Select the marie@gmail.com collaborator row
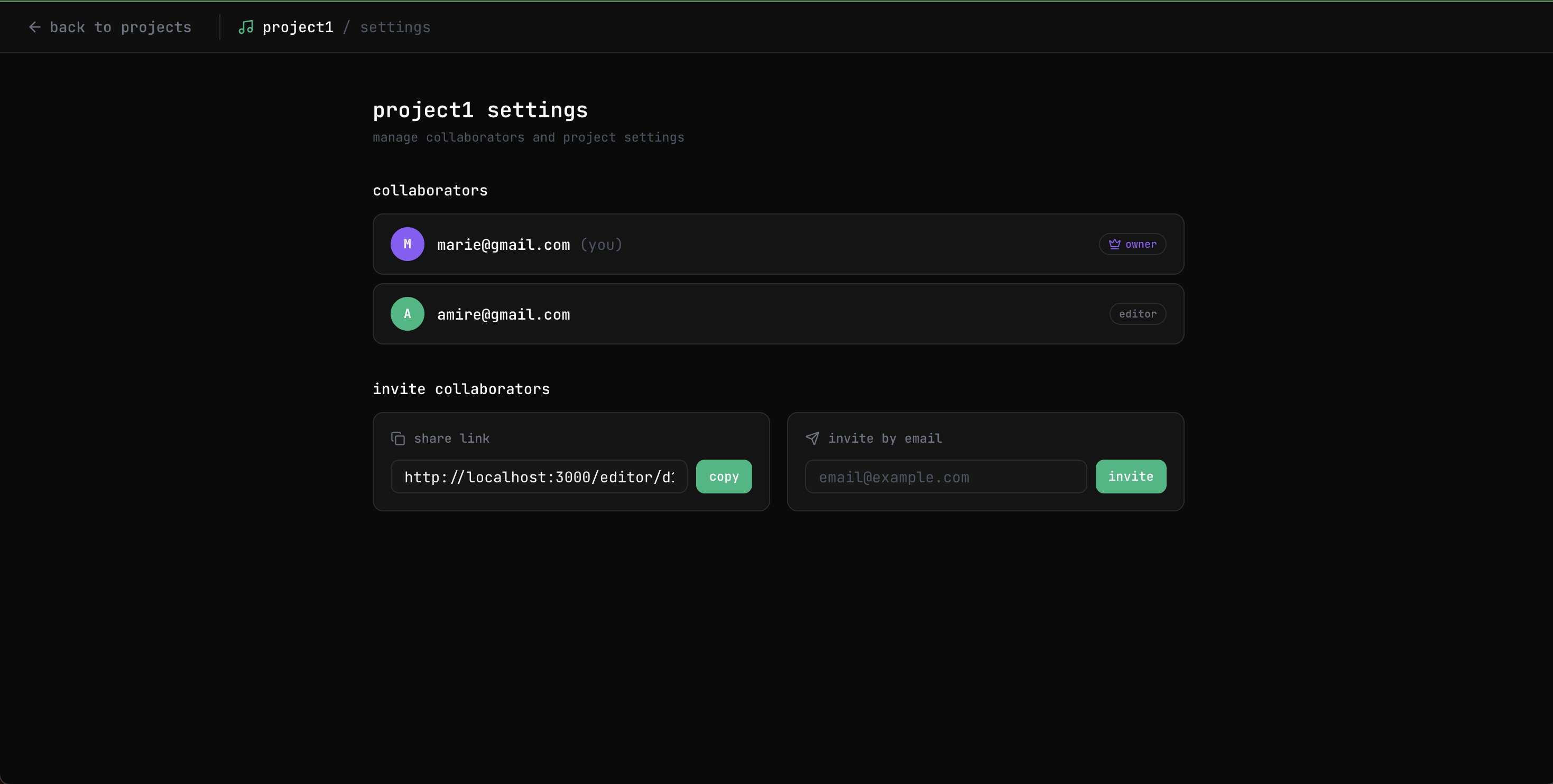This screenshot has width=1553, height=784. coord(778,244)
